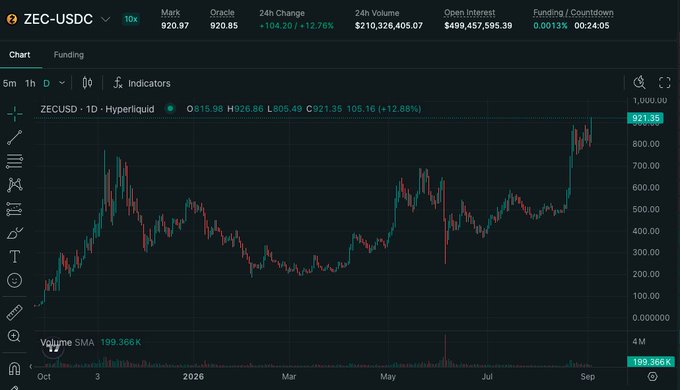Click the green market status dot
680x390 pixels.
pos(170,108)
